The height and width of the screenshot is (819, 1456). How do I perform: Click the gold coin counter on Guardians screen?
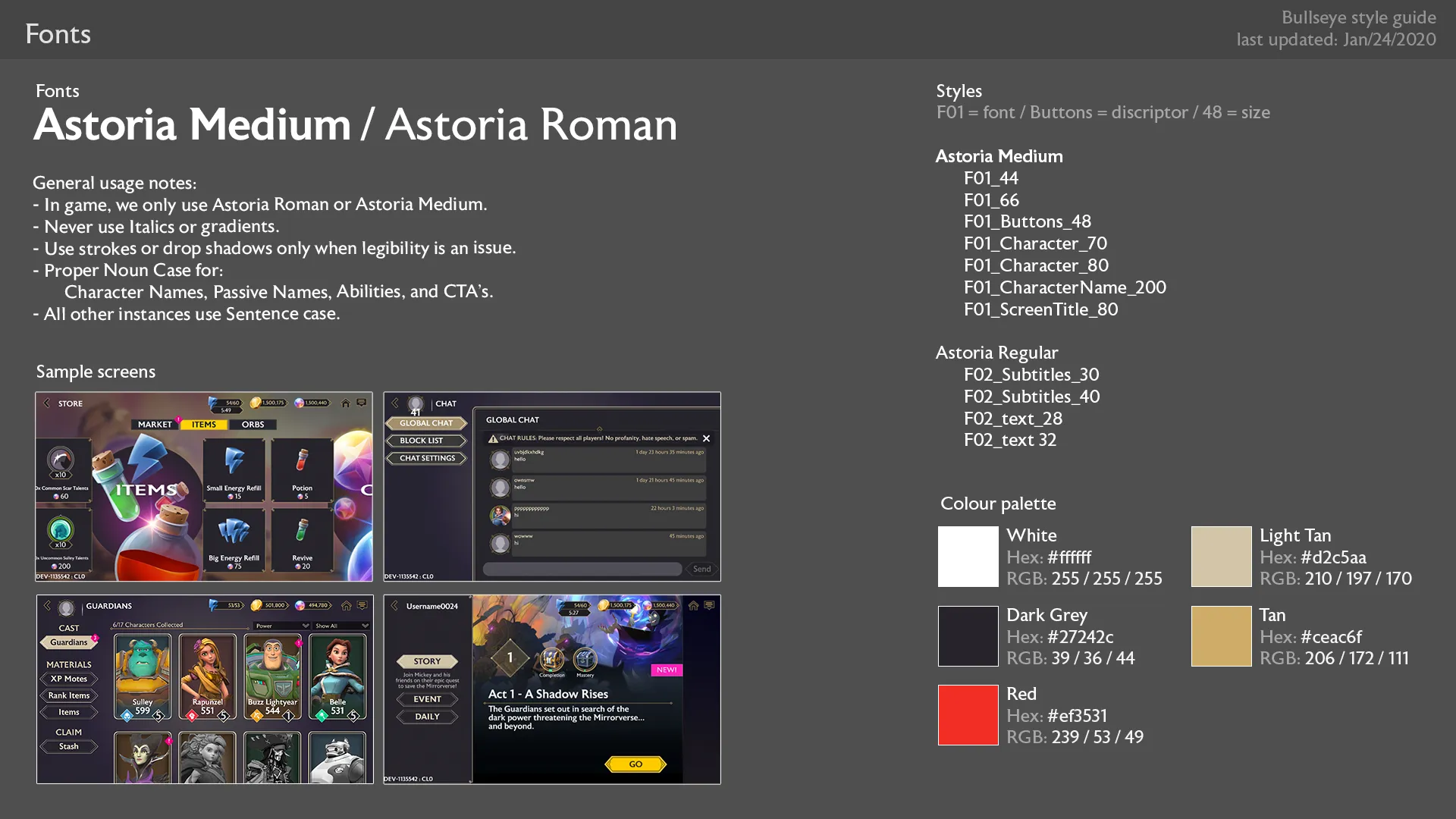269,605
